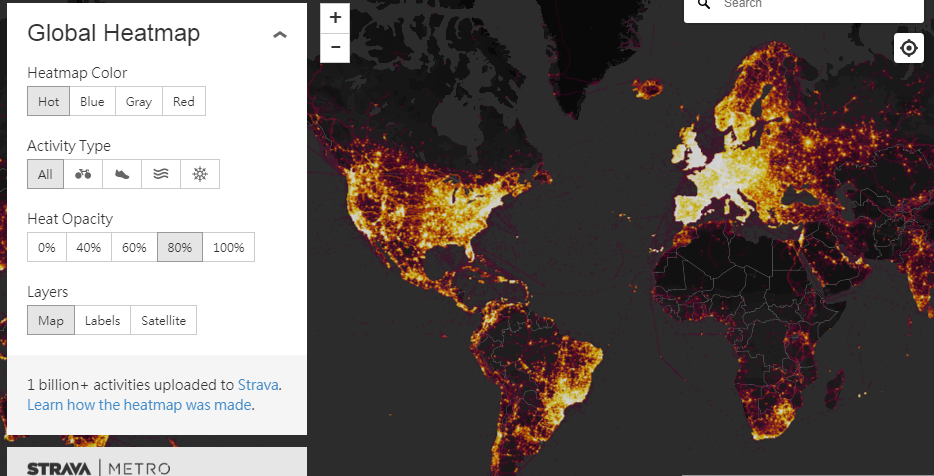Collapse the Global Heatmap panel
Image resolution: width=934 pixels, height=476 pixels.
[280, 35]
